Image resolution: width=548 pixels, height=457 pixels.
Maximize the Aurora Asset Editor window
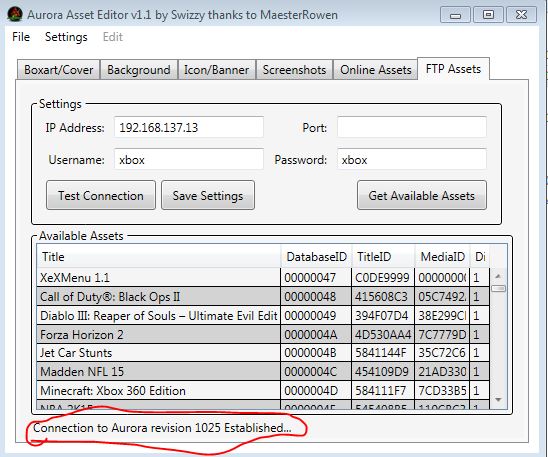coord(488,15)
